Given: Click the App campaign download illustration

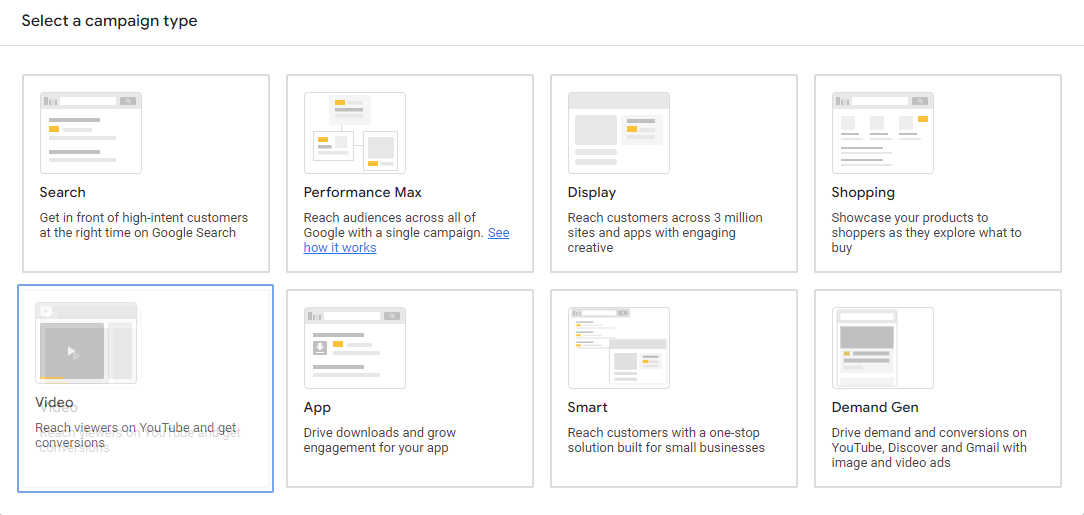Looking at the screenshot, I should click(355, 348).
